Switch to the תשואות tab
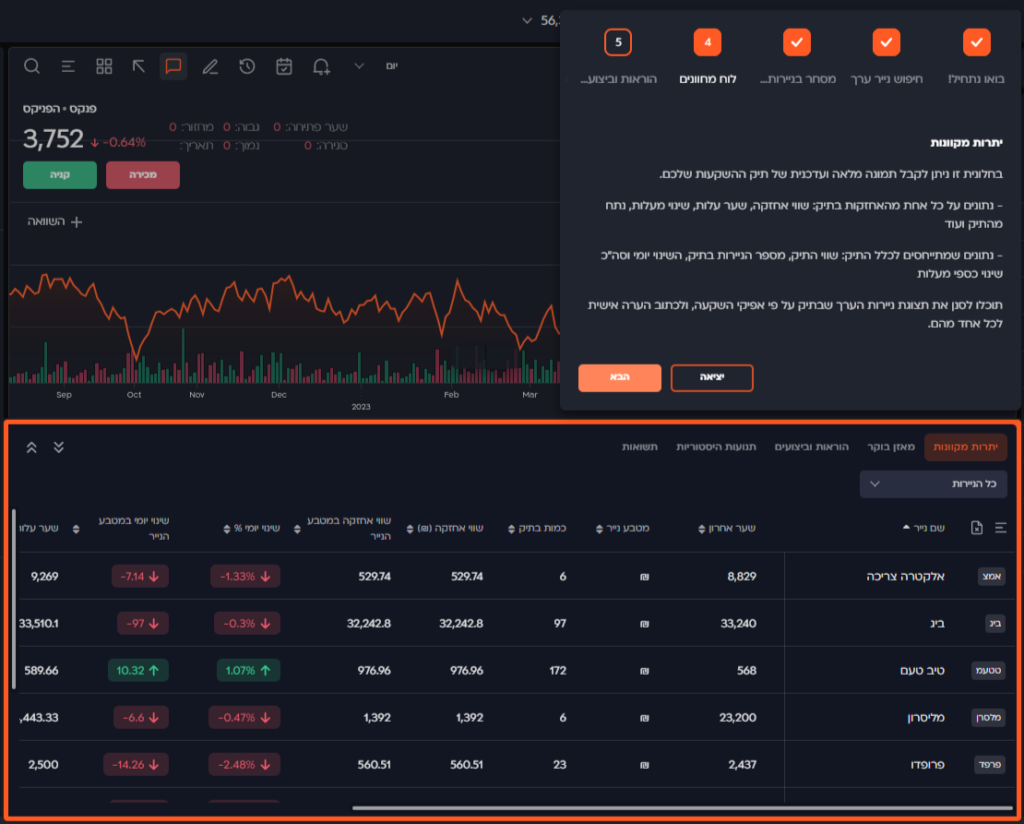1024x824 pixels. click(x=640, y=447)
